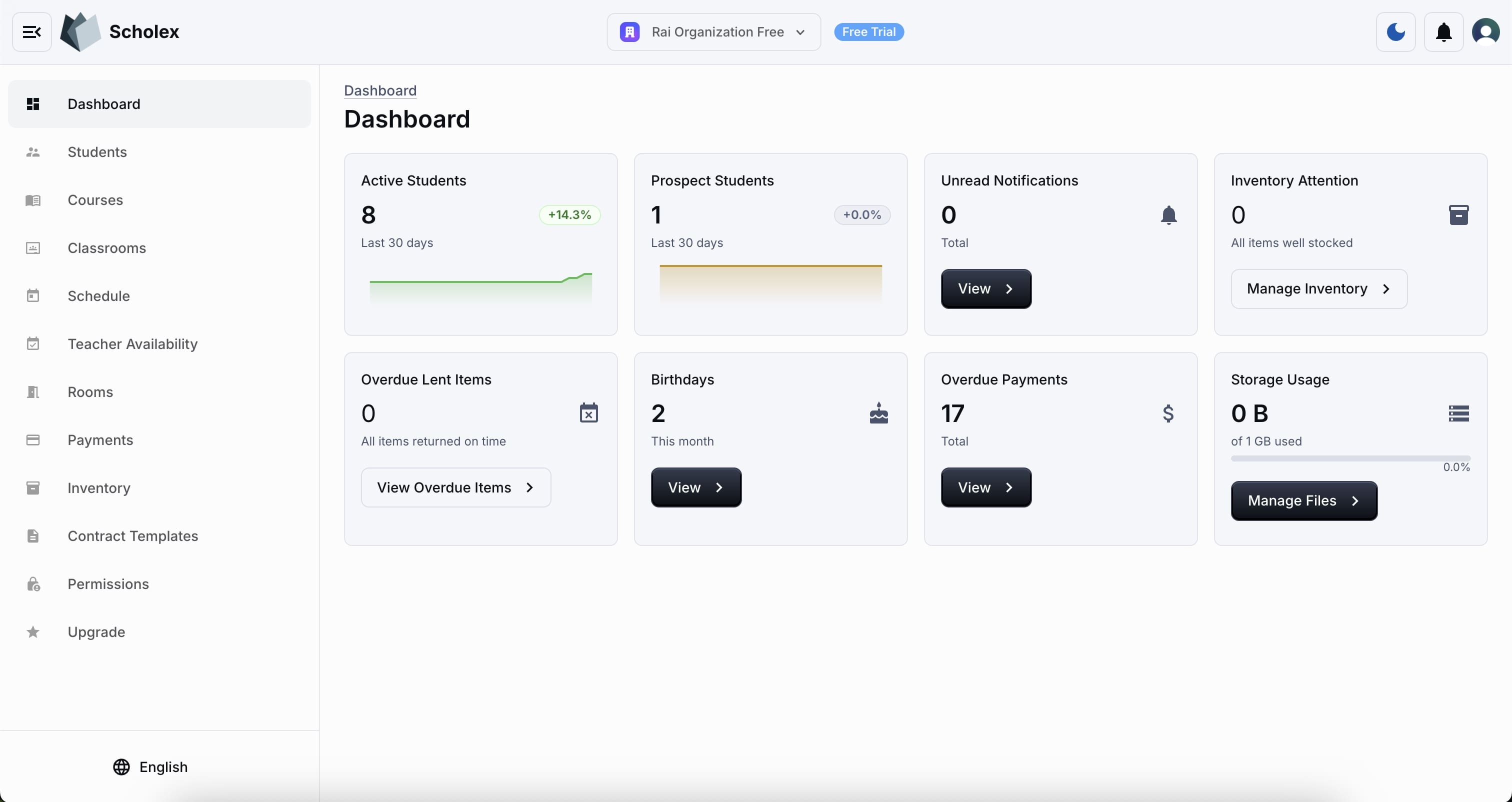Toggle dark mode with the moon icon
The height and width of the screenshot is (802, 1512).
point(1395,31)
